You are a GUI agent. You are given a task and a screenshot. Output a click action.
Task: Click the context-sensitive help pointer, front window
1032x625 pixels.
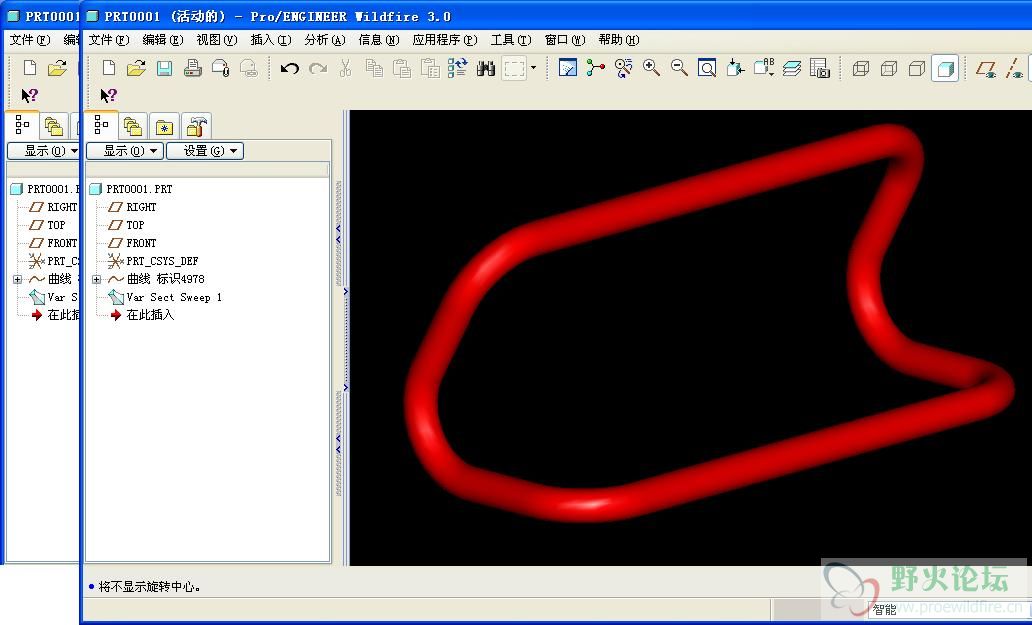coord(108,95)
